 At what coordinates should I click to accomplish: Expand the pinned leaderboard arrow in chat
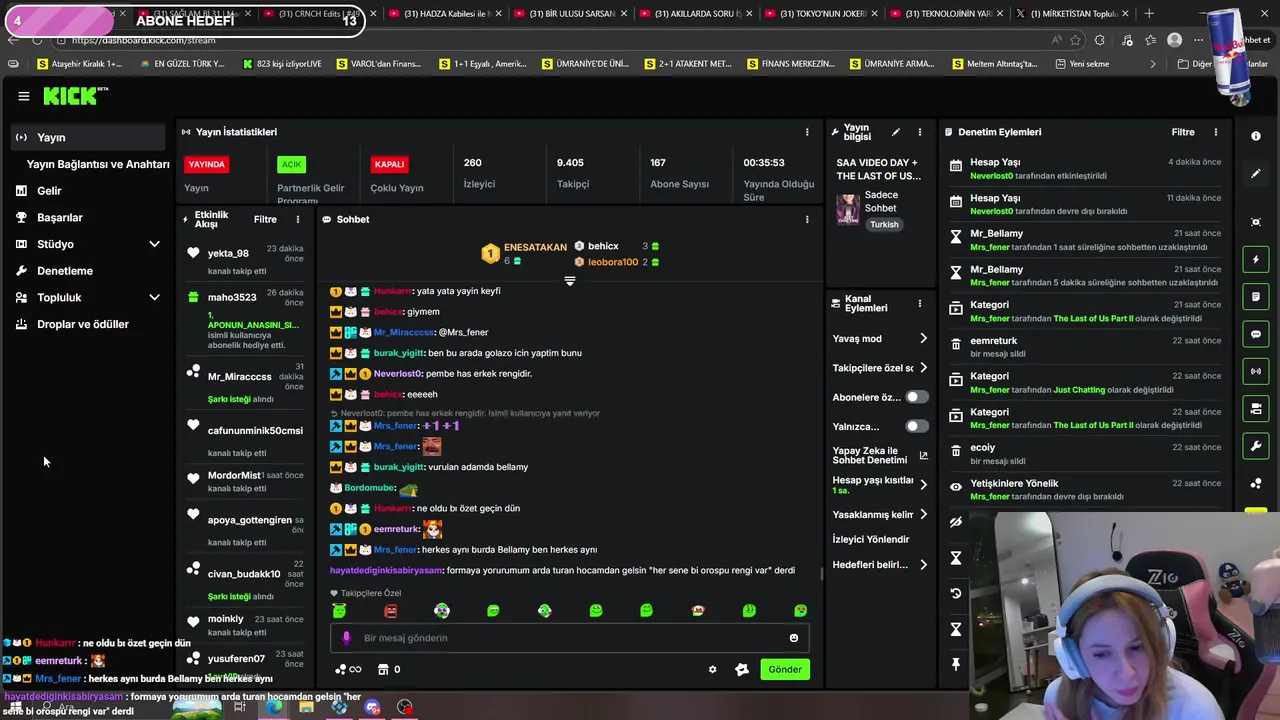click(x=569, y=281)
